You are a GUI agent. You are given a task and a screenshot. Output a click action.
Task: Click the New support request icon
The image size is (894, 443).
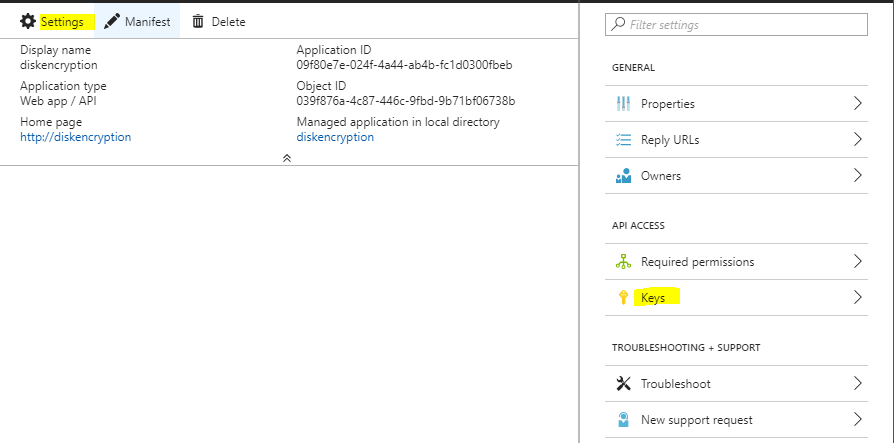623,420
